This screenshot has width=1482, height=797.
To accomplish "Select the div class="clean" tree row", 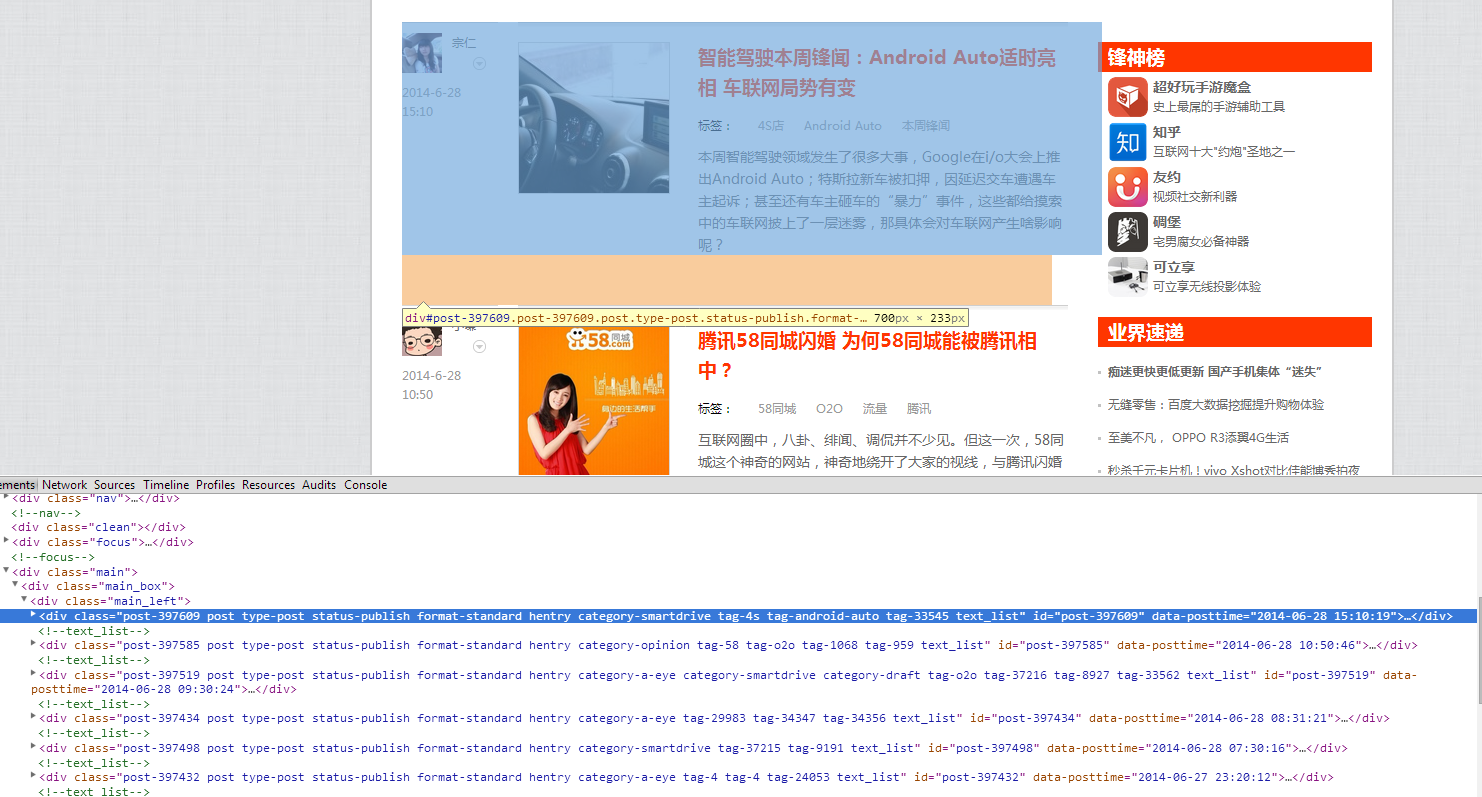I will 98,527.
